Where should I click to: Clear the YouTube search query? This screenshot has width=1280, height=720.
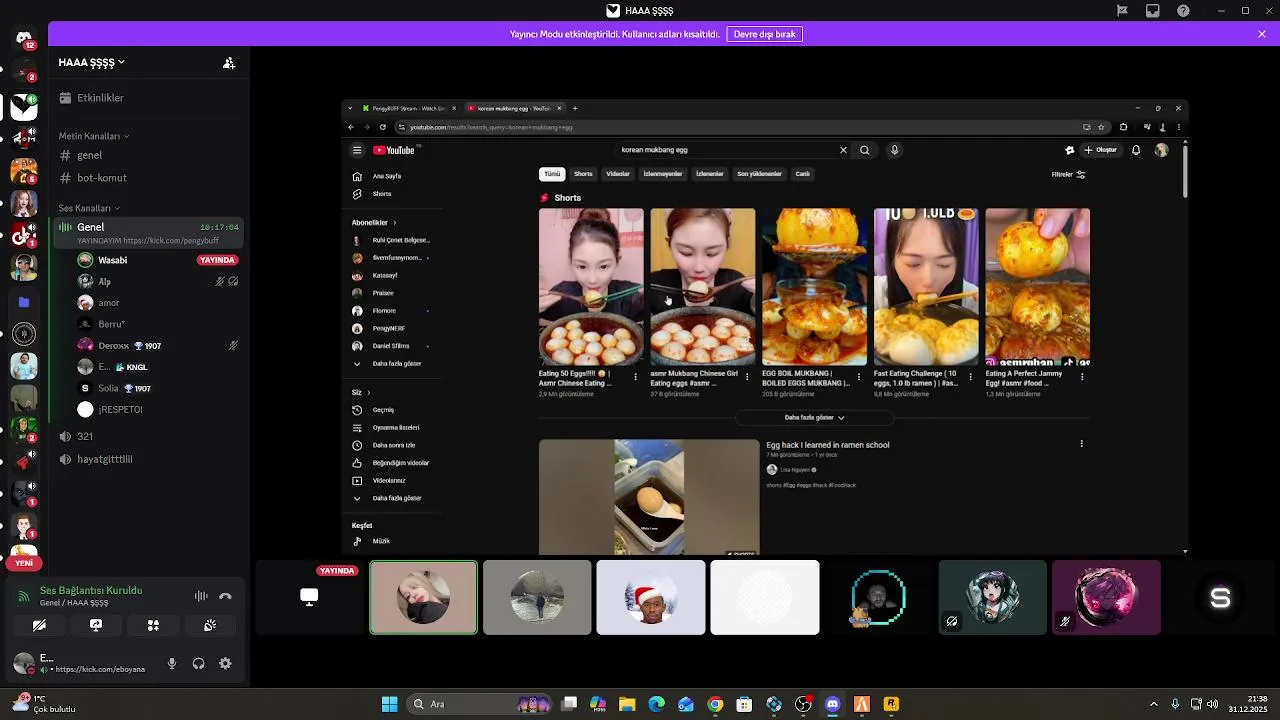[x=843, y=150]
